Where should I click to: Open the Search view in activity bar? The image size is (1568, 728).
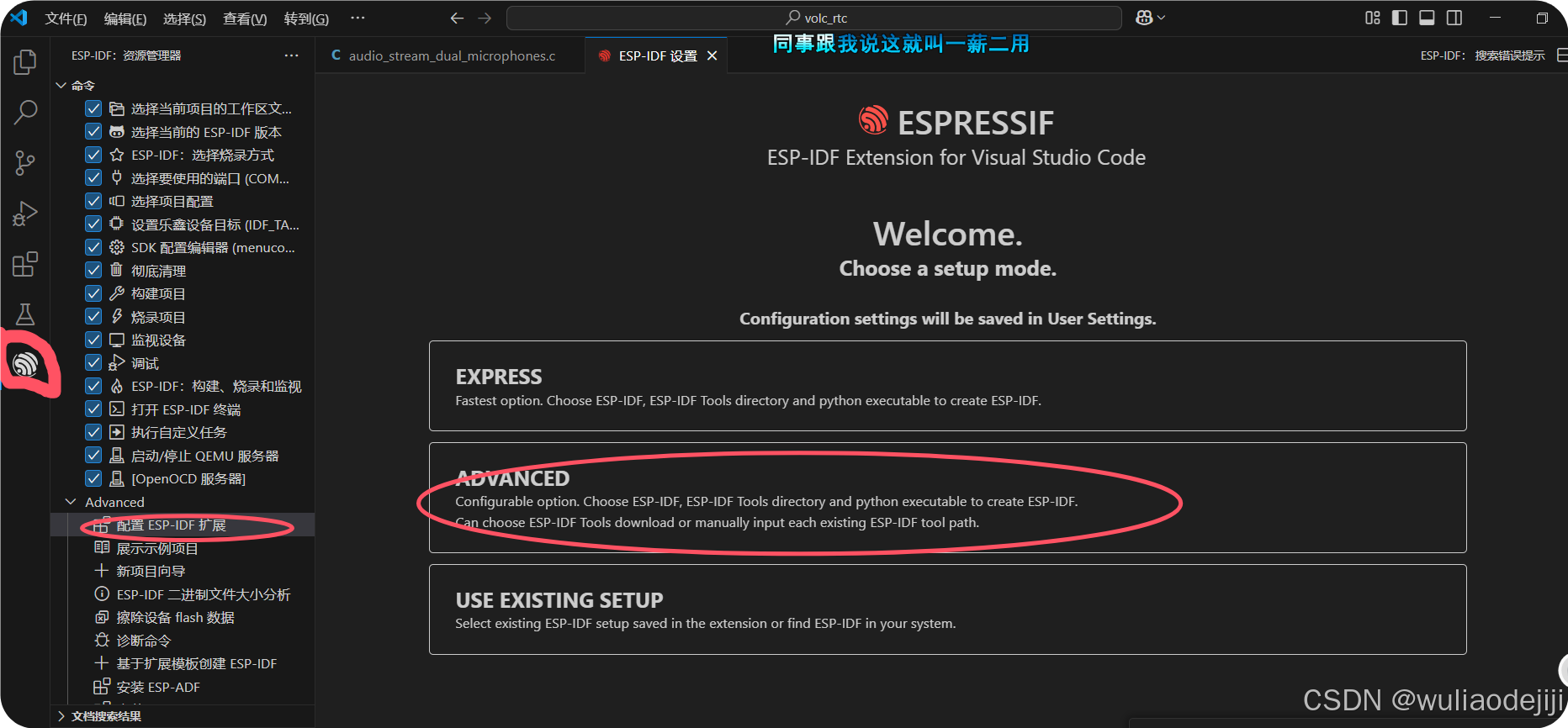tap(25, 112)
